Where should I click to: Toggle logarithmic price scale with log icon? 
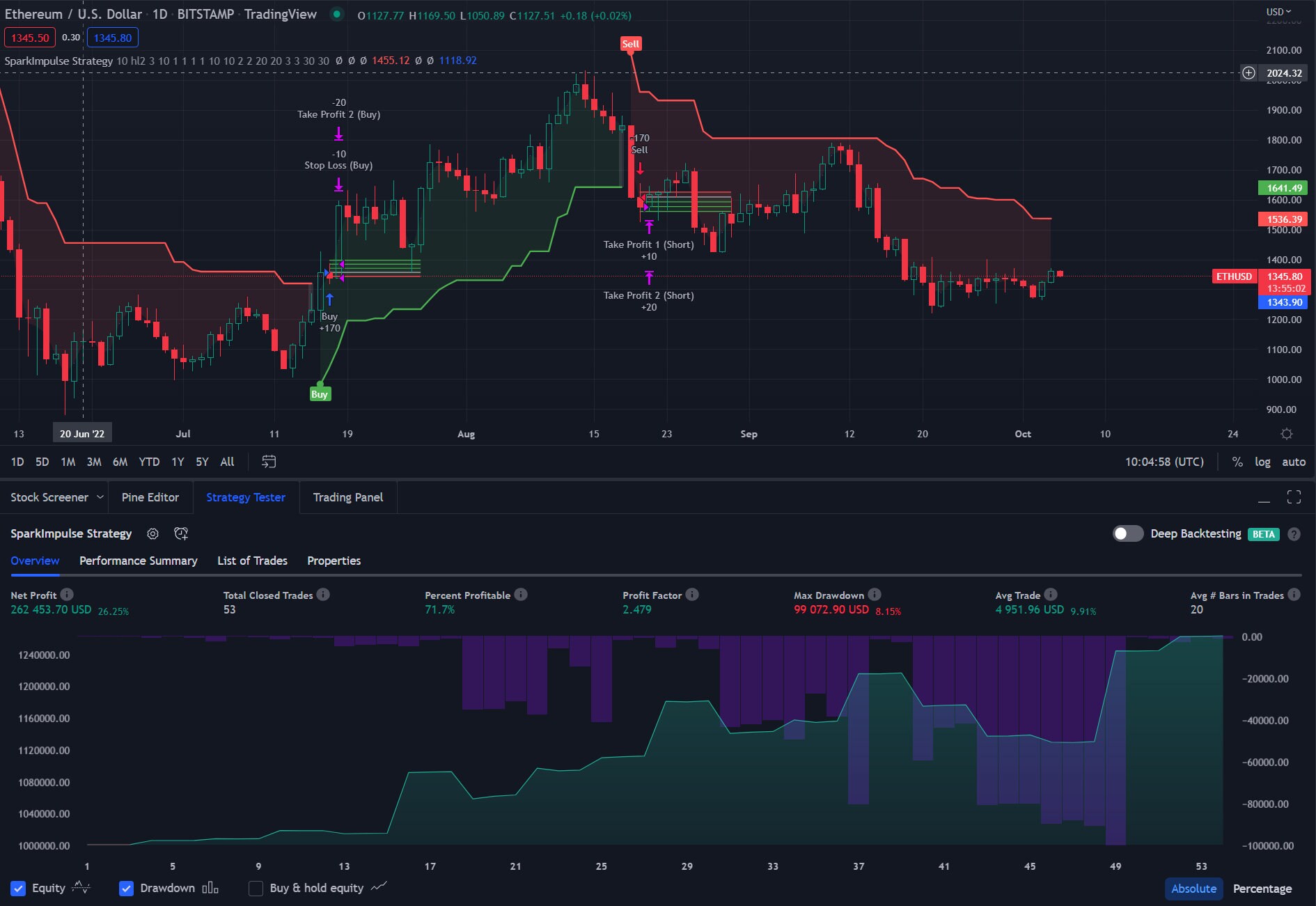(x=1262, y=462)
